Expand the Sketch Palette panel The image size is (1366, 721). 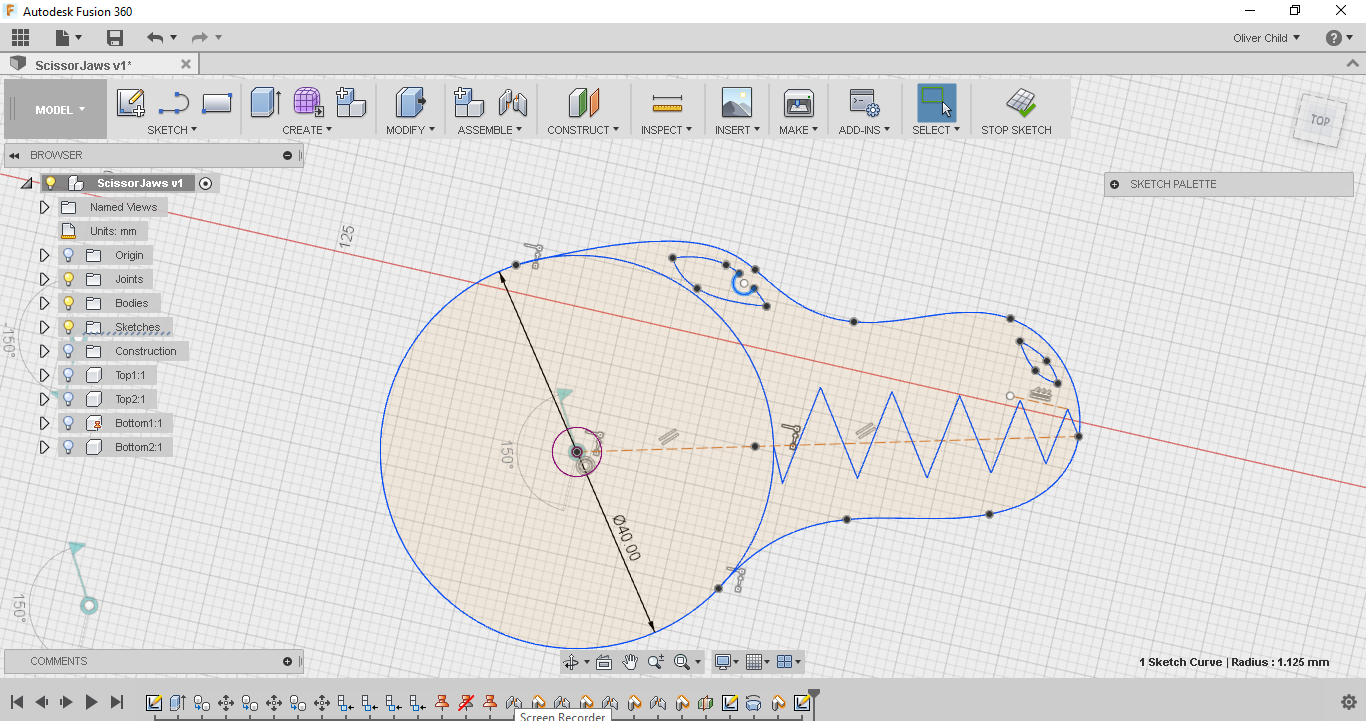pos(1115,184)
